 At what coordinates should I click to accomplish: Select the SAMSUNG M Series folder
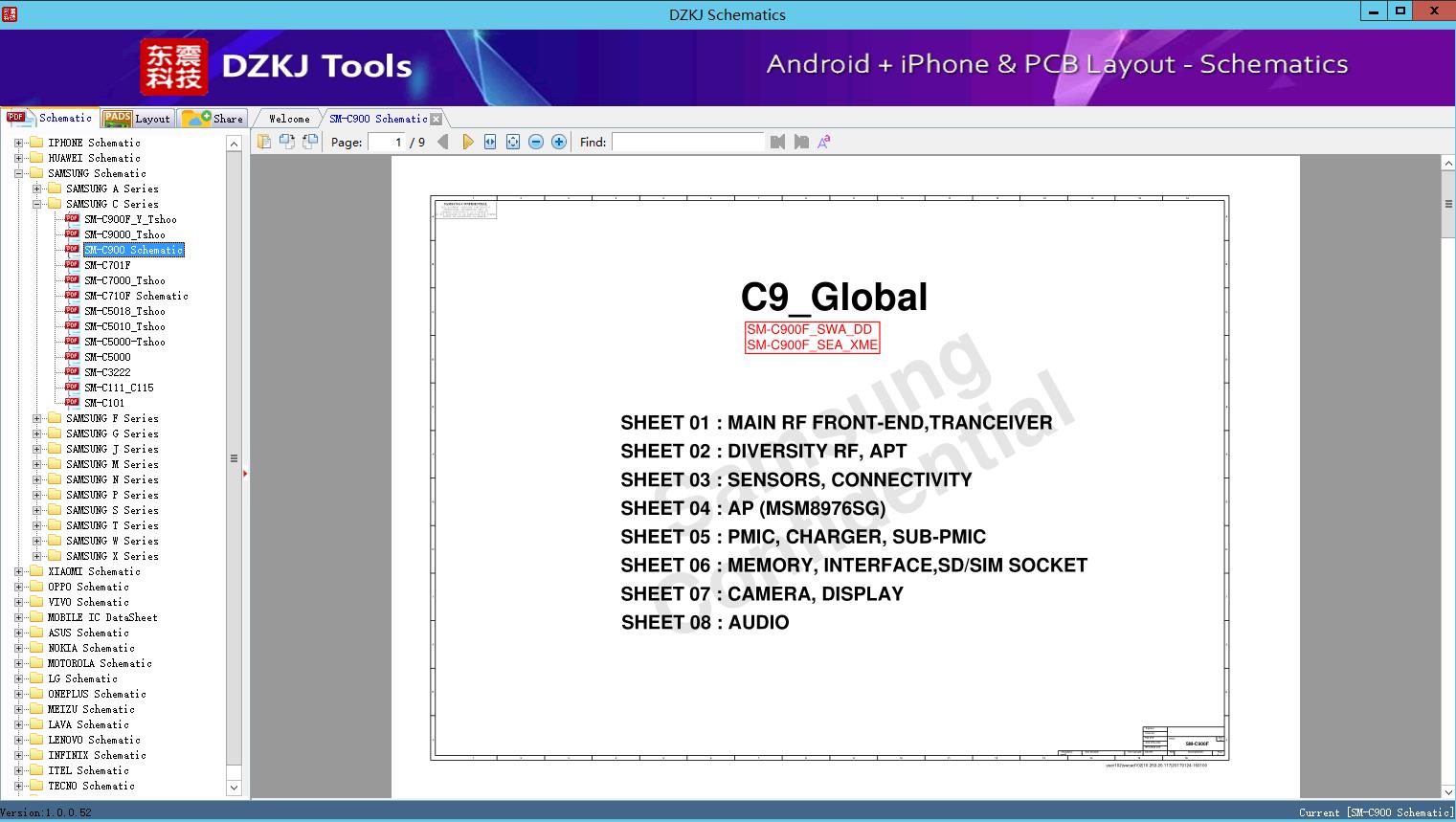click(x=112, y=464)
